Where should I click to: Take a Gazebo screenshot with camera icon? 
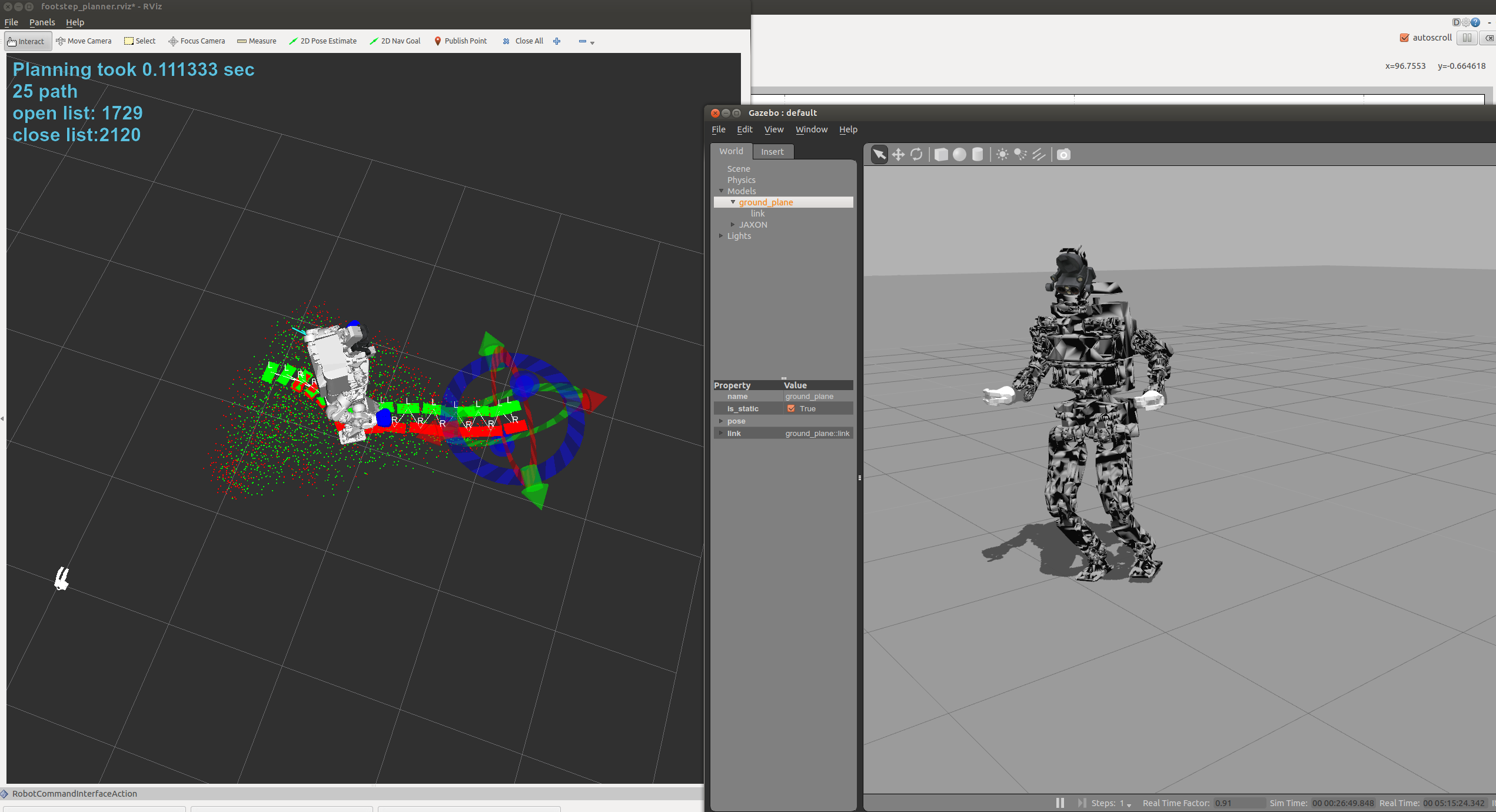pyautogui.click(x=1063, y=155)
